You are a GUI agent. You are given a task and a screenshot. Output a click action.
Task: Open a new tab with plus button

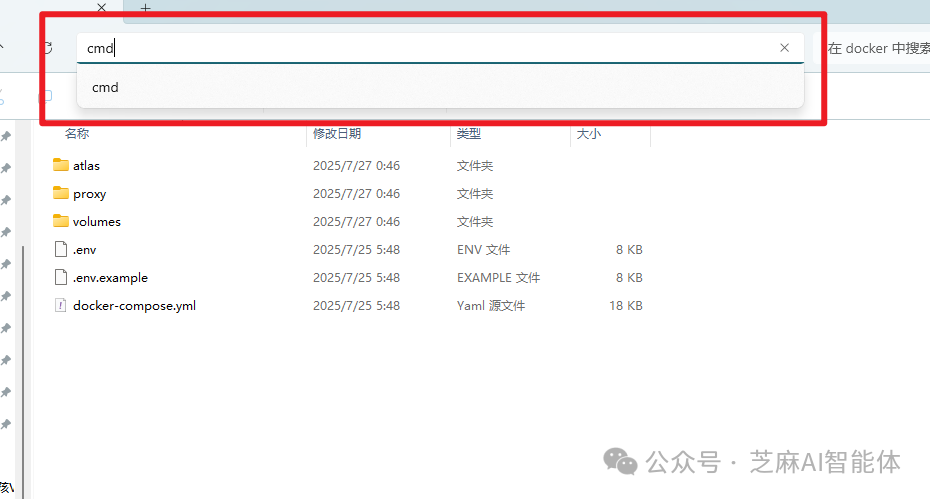145,8
